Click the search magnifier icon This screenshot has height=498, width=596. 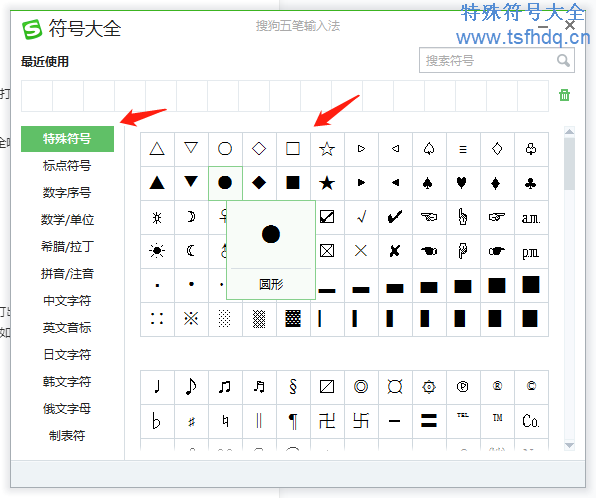(563, 60)
